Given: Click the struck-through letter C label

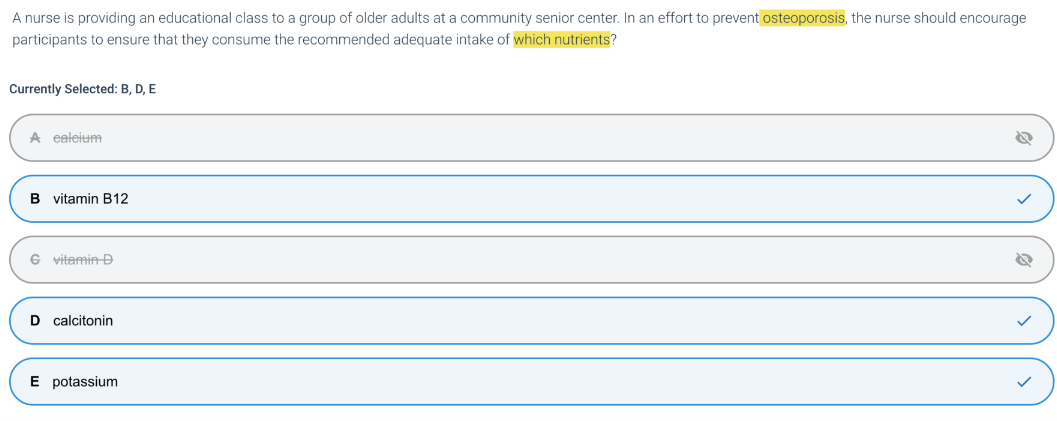Looking at the screenshot, I should tap(35, 260).
